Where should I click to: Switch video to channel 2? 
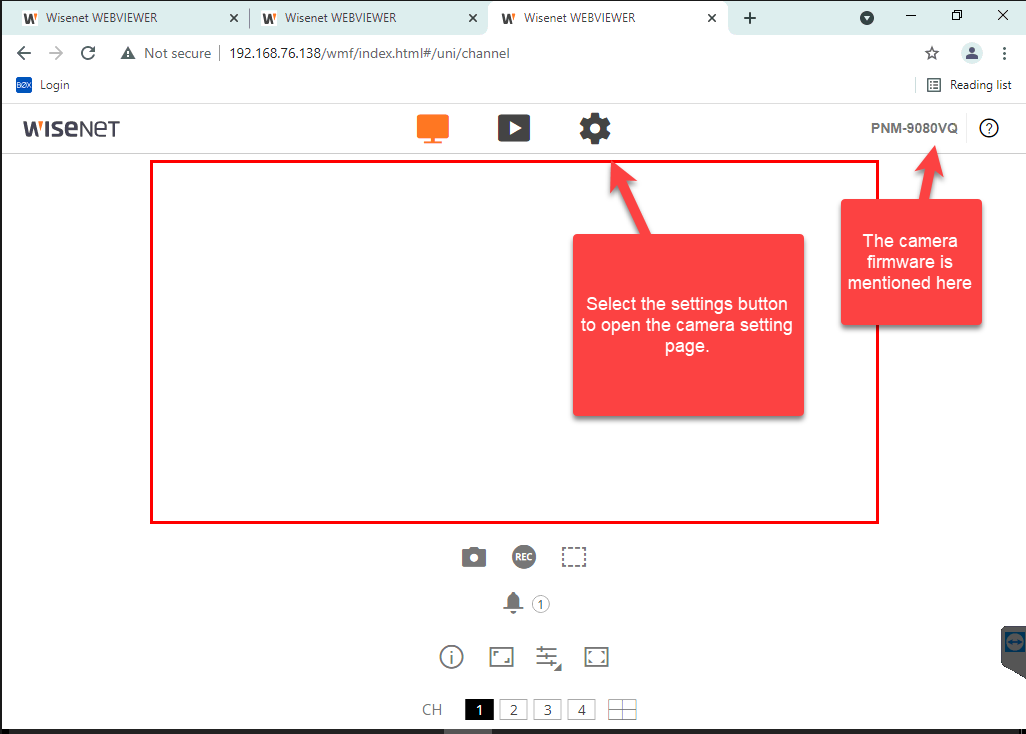tap(513, 709)
